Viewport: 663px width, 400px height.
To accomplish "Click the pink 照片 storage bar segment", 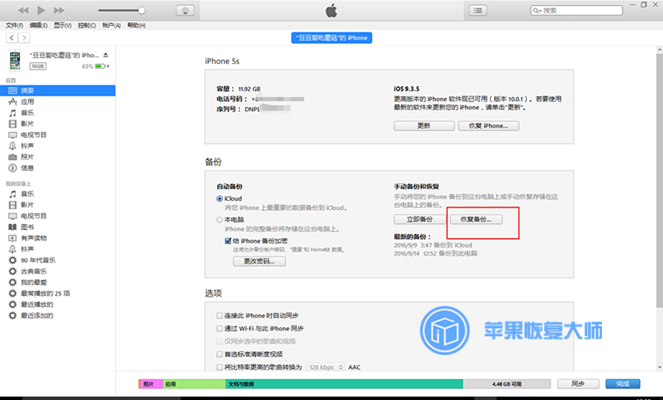I will click(151, 384).
